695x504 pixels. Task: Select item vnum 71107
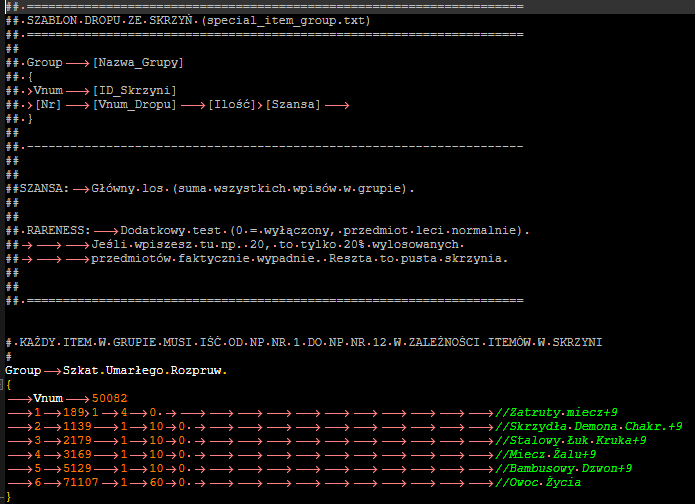pyautogui.click(x=81, y=482)
